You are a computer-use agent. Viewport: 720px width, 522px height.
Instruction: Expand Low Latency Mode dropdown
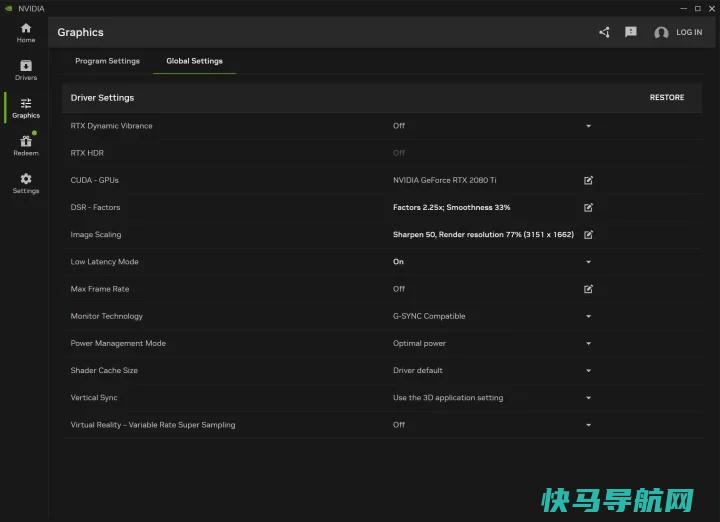click(588, 262)
